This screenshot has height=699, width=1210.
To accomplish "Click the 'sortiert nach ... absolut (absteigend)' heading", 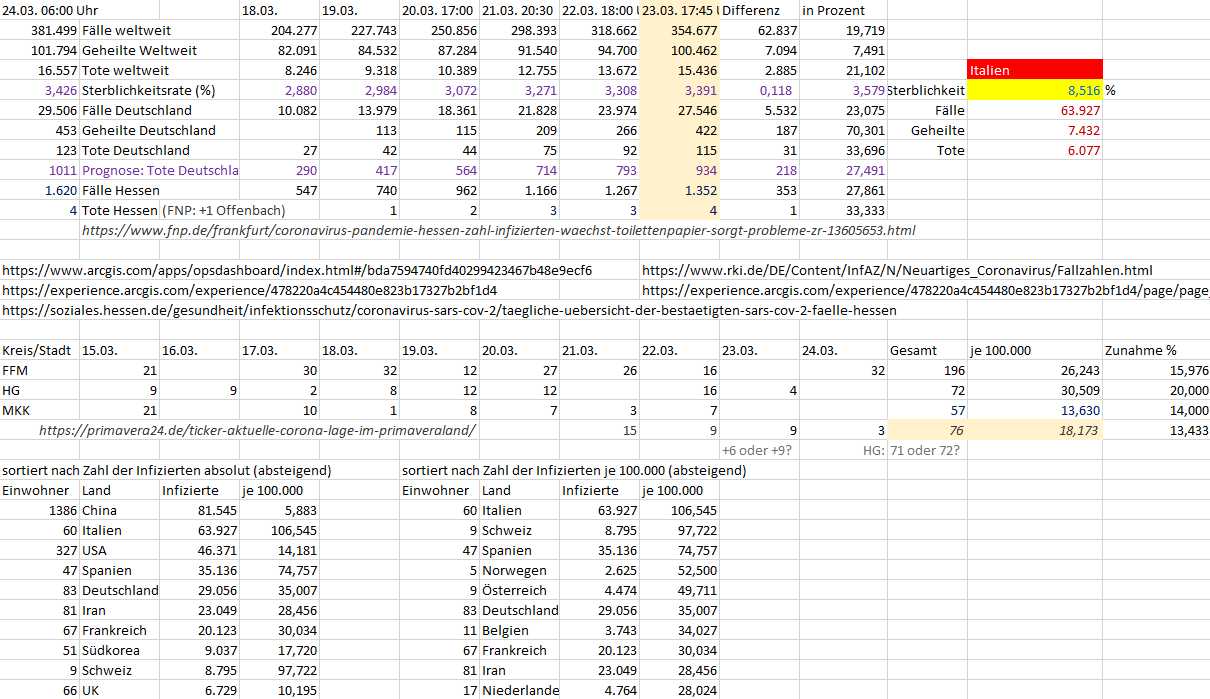I will (167, 470).
